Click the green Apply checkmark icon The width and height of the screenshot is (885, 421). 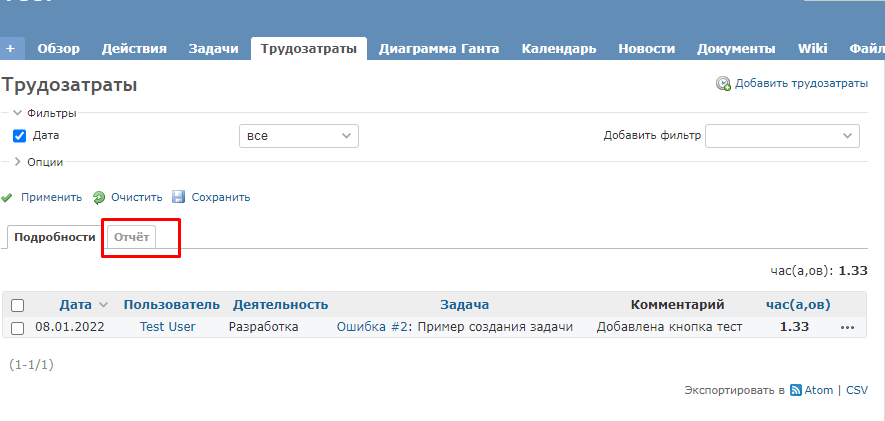7,197
